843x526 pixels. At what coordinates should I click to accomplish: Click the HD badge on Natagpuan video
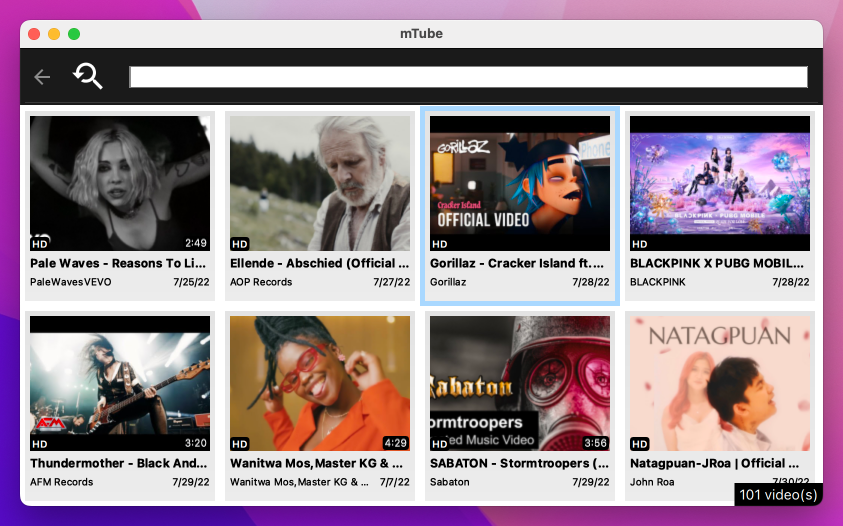click(640, 444)
